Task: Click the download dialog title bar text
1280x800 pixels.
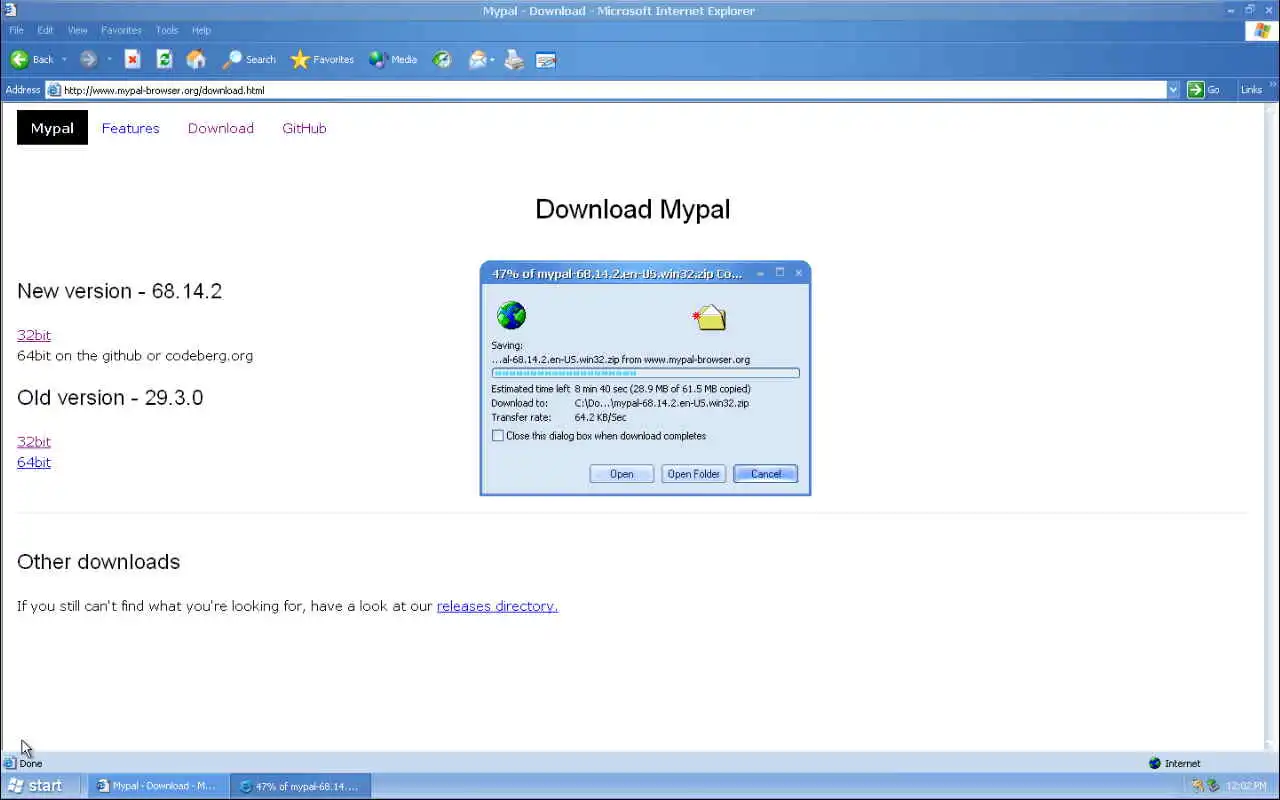Action: pyautogui.click(x=617, y=273)
